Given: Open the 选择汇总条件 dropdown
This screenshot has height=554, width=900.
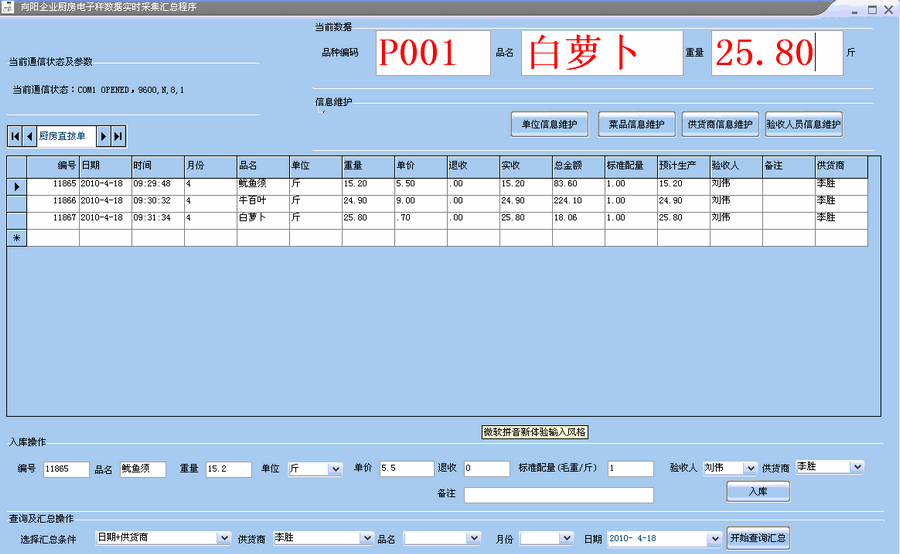Looking at the screenshot, I should (223, 538).
